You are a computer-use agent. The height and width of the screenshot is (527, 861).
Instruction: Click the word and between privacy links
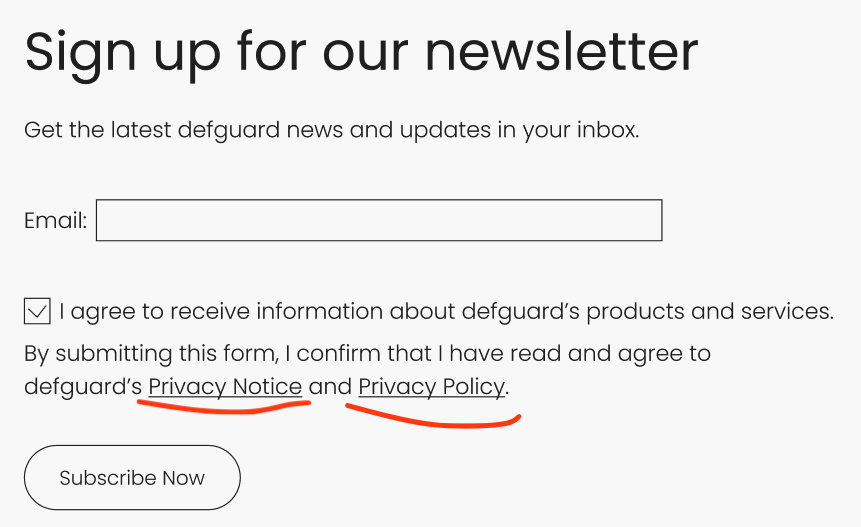pos(330,386)
